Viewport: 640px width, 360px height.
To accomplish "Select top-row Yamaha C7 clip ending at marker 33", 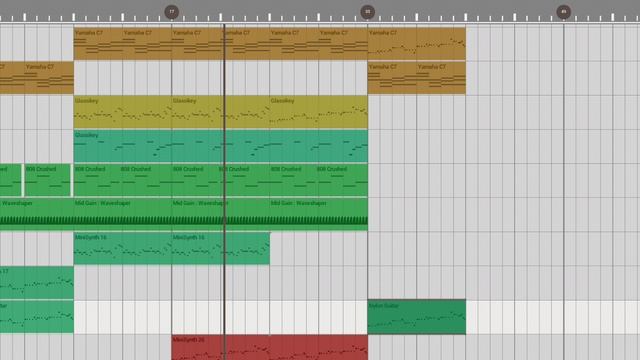I will click(x=343, y=44).
